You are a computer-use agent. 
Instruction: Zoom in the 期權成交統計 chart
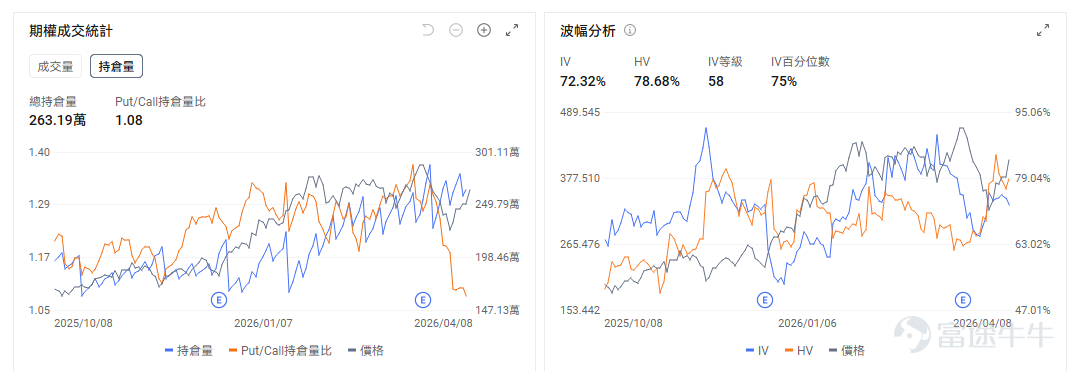click(484, 30)
